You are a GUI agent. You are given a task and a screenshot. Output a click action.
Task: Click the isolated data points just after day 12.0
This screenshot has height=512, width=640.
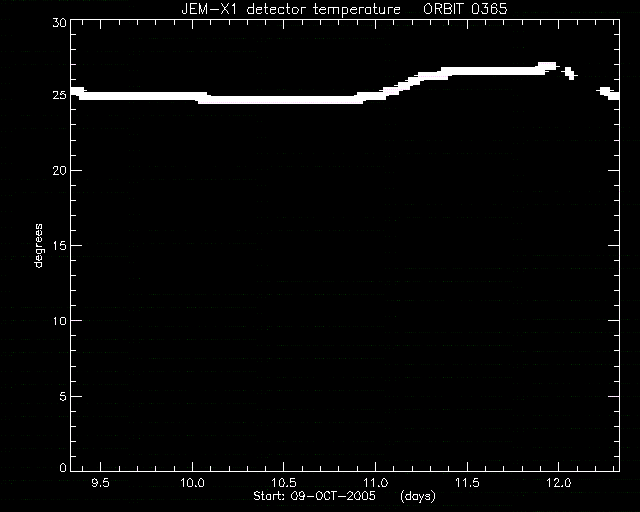[x=570, y=73]
